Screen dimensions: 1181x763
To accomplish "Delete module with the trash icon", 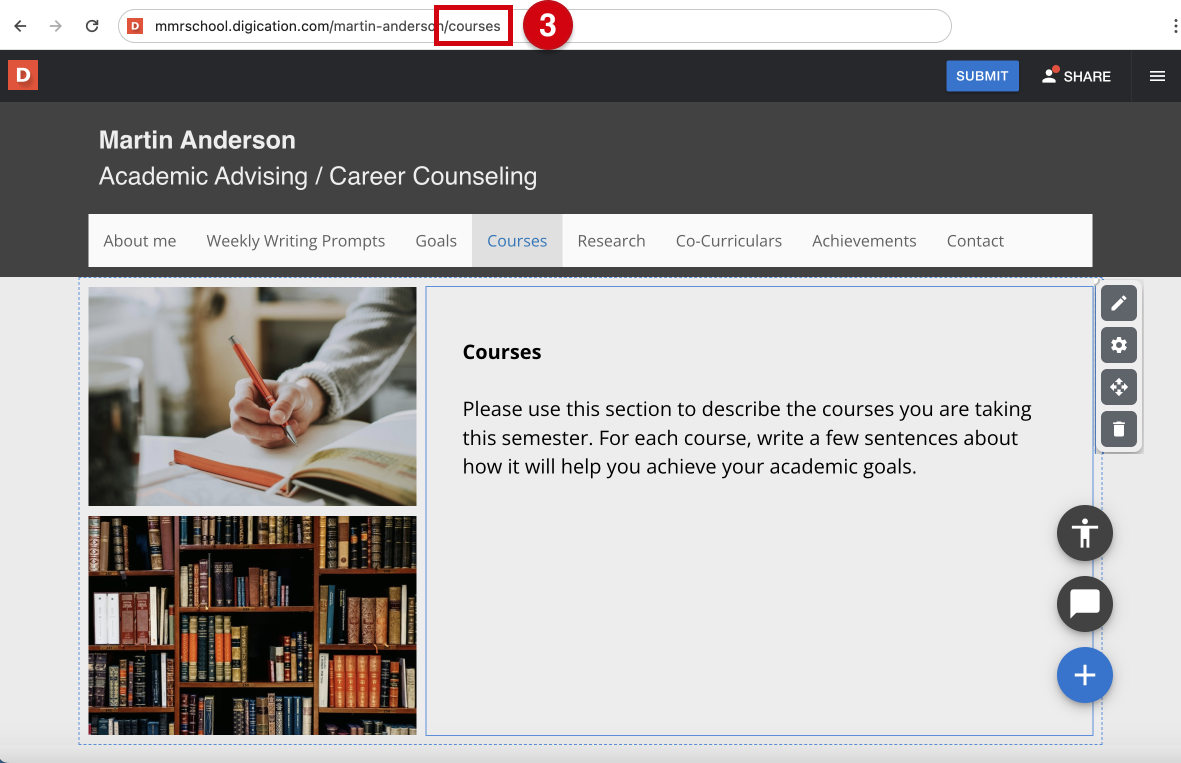I will [x=1119, y=429].
